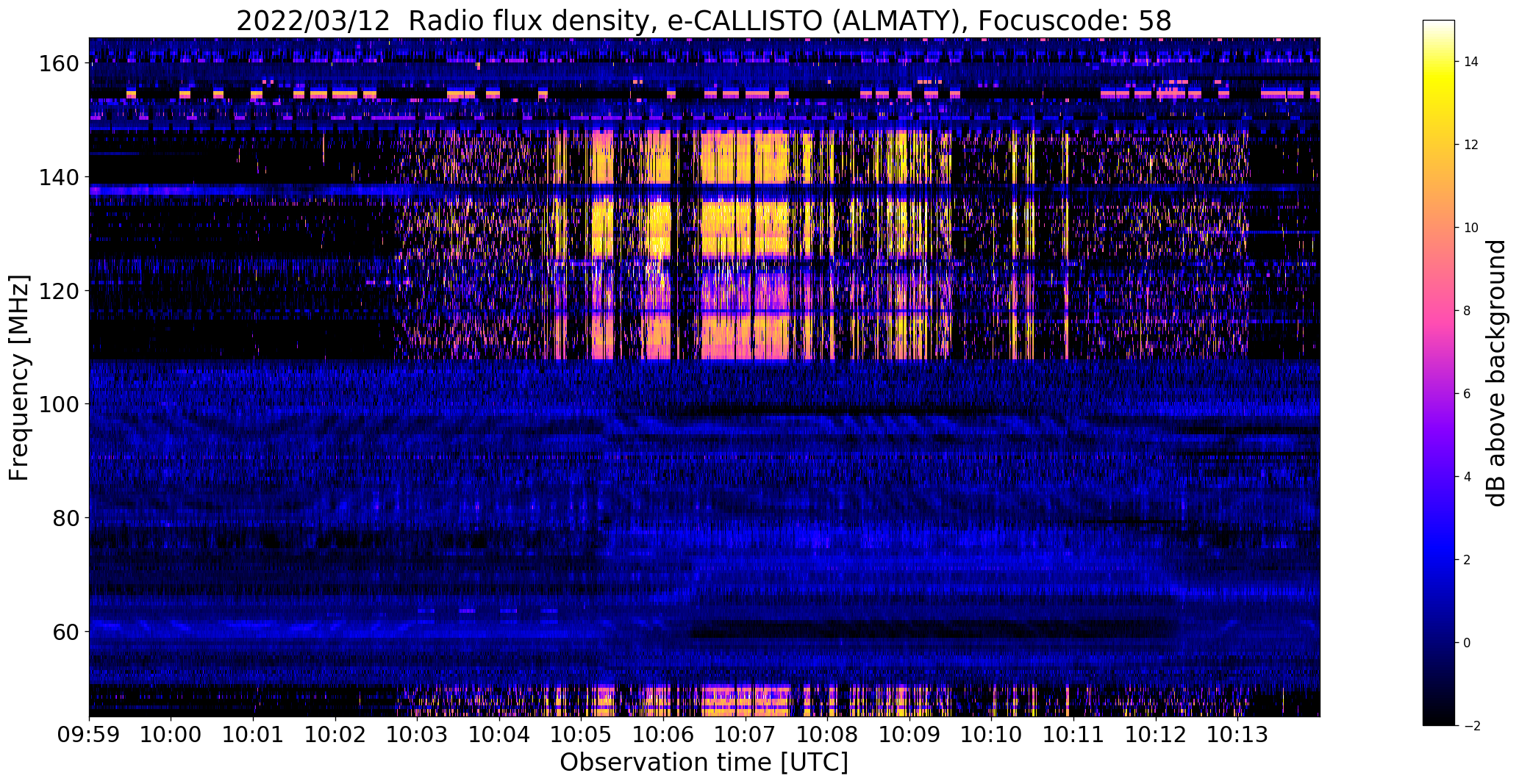Click the colorbar tick value 4
This screenshot has width=1519, height=784.
coord(1468,477)
